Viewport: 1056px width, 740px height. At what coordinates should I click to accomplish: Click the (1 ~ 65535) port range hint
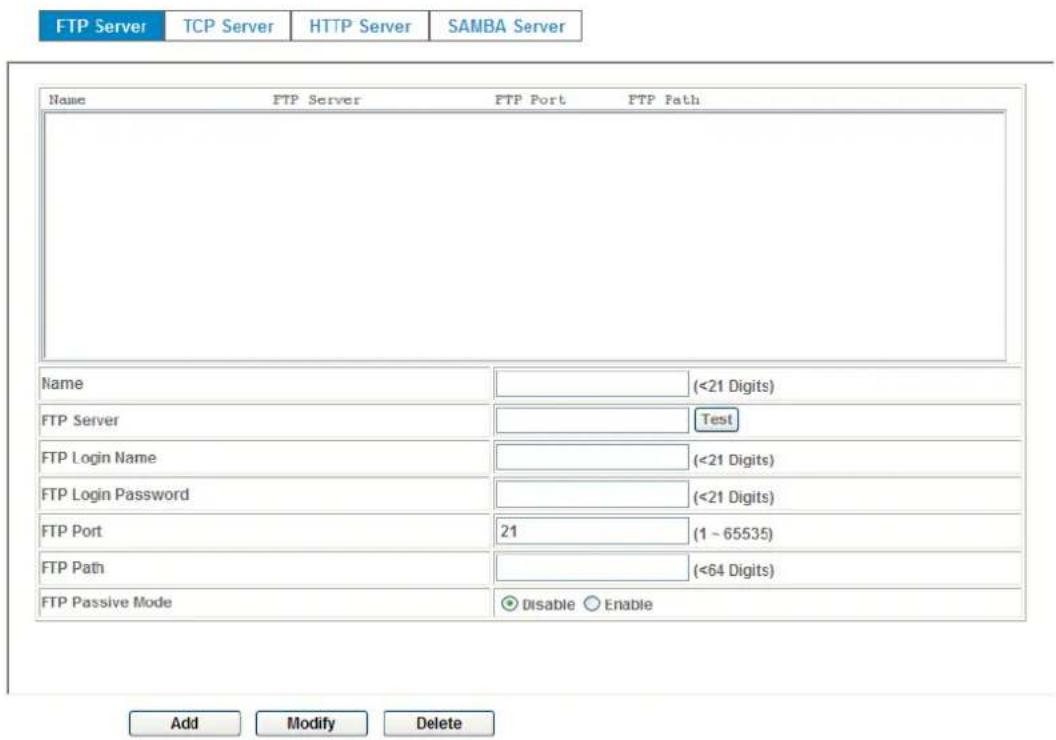[x=733, y=534]
